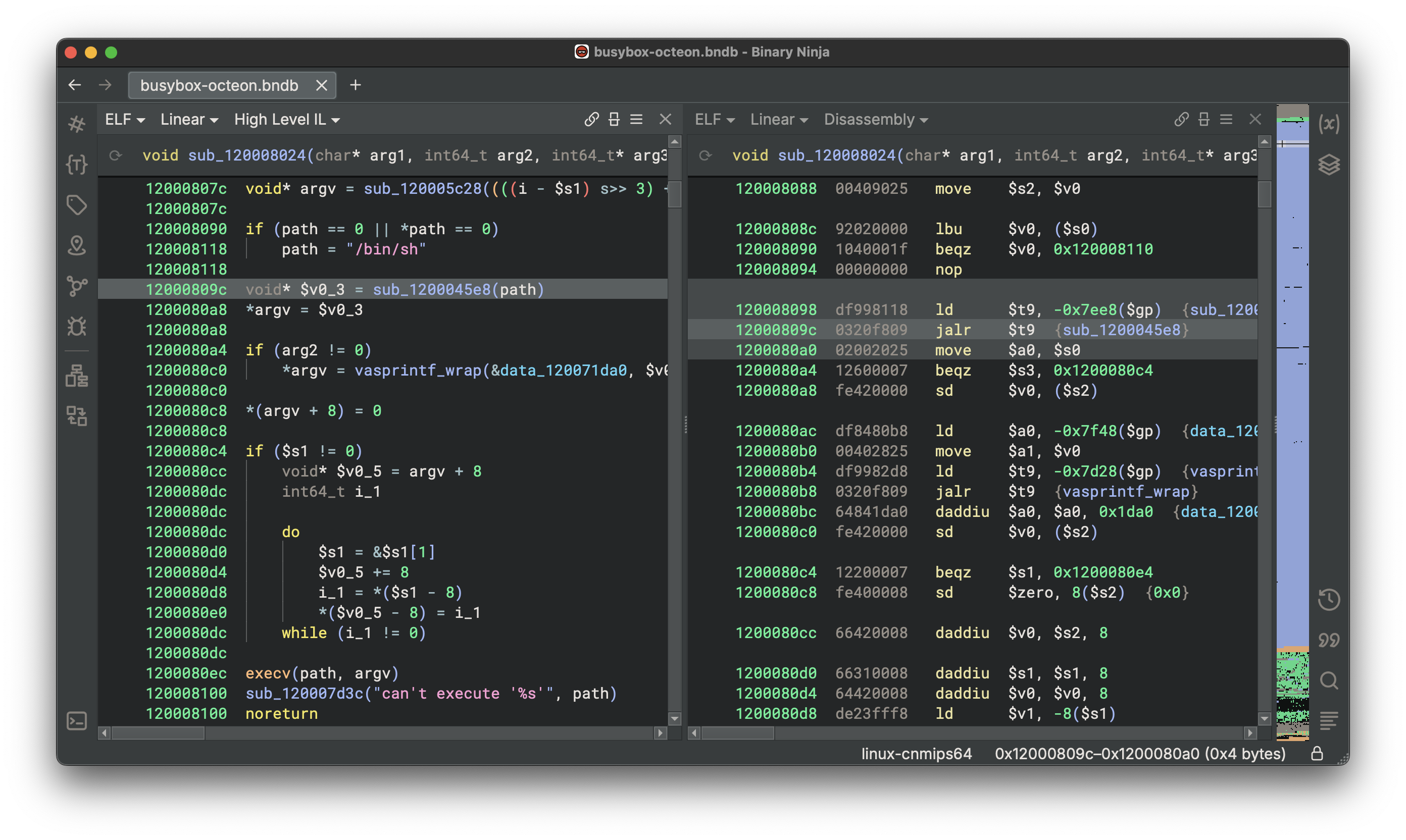The height and width of the screenshot is (840, 1406).
Task: Open High Level IL view dropdown
Action: tap(286, 120)
